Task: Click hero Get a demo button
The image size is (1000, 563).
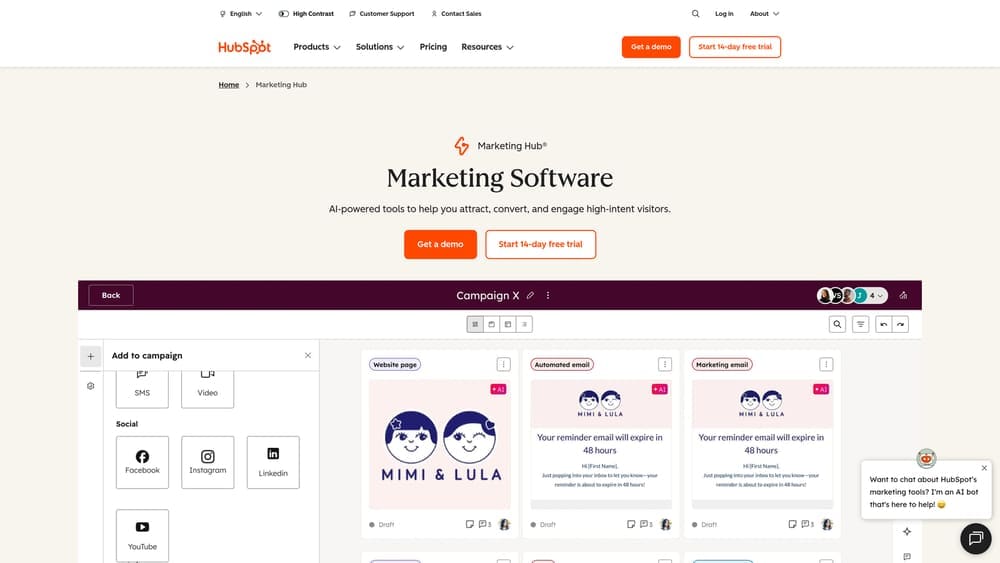Action: [440, 244]
